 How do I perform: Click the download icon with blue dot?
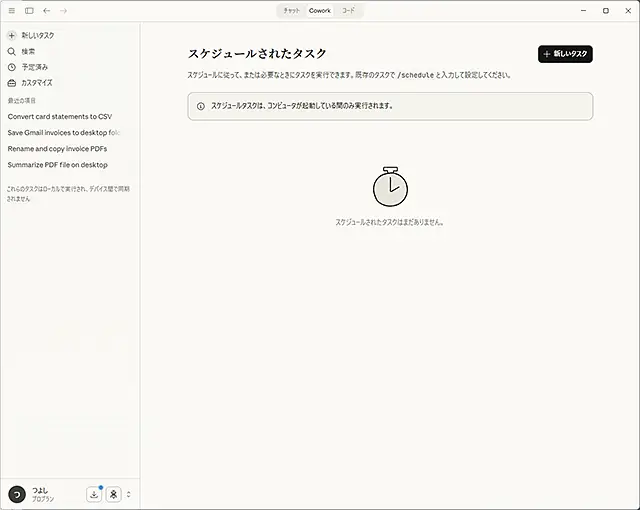click(x=94, y=494)
